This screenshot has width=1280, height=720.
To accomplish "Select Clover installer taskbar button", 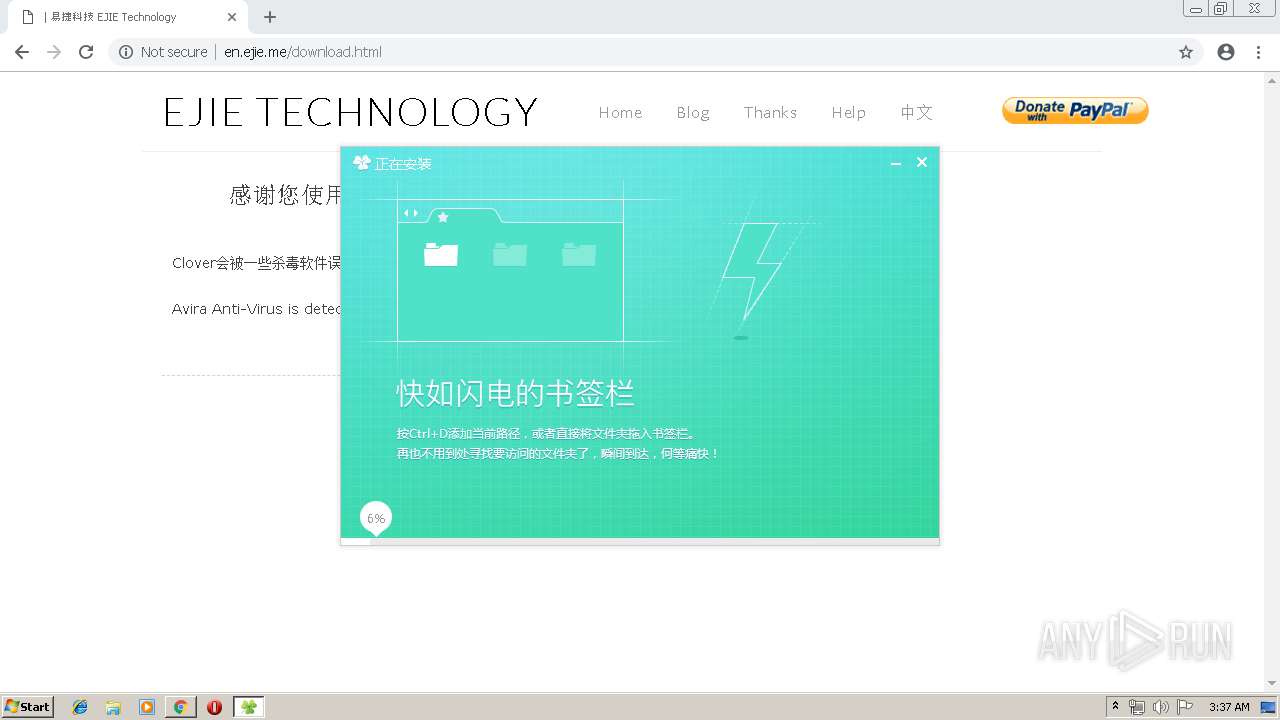I will 248,707.
